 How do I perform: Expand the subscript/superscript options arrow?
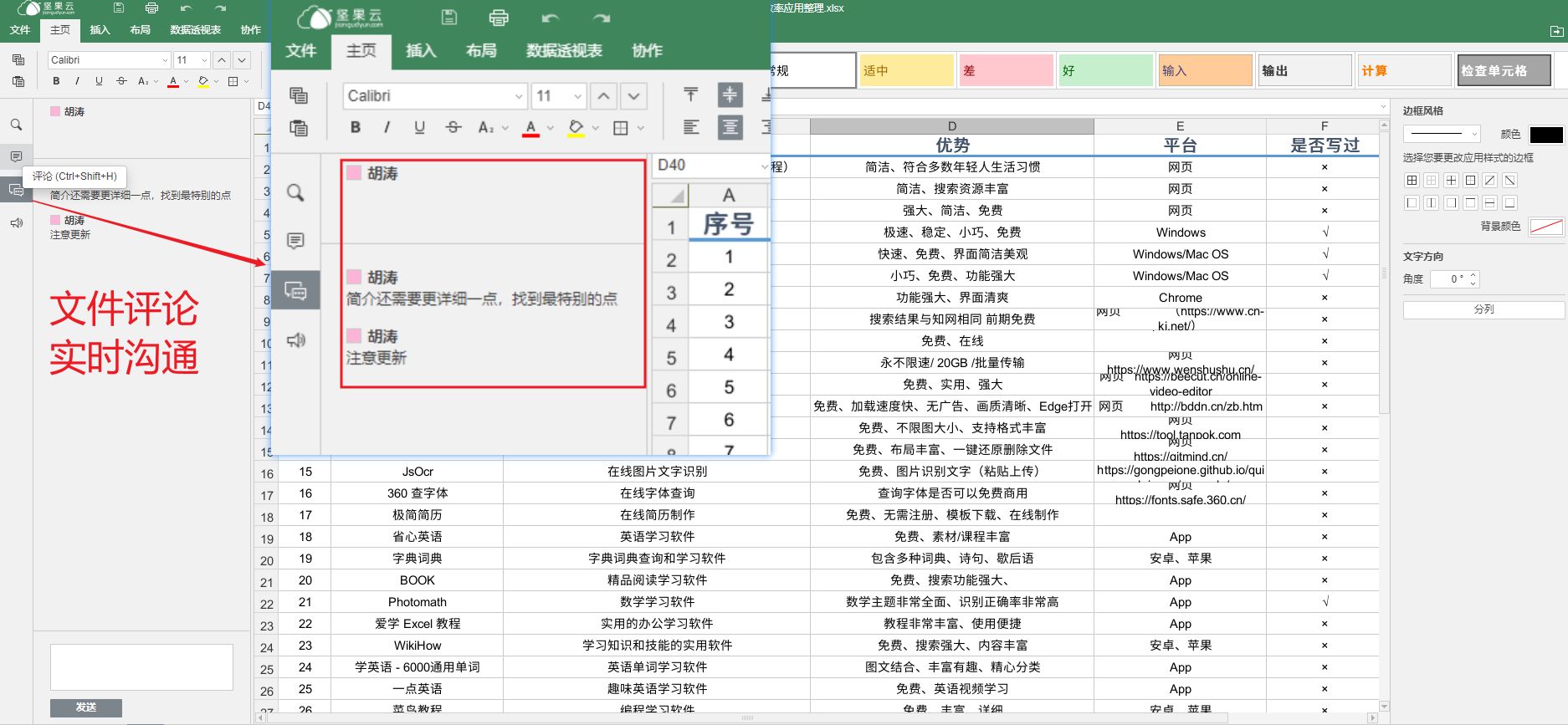point(156,81)
